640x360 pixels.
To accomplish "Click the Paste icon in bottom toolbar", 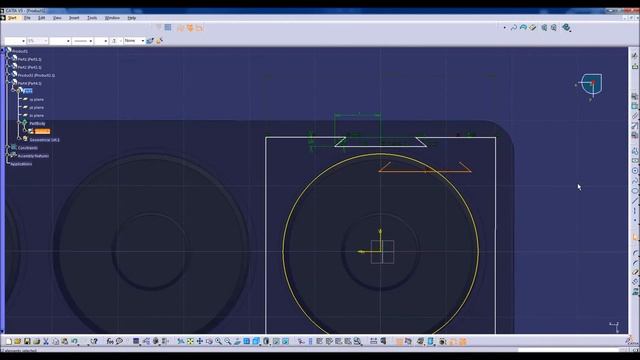I will point(64,341).
